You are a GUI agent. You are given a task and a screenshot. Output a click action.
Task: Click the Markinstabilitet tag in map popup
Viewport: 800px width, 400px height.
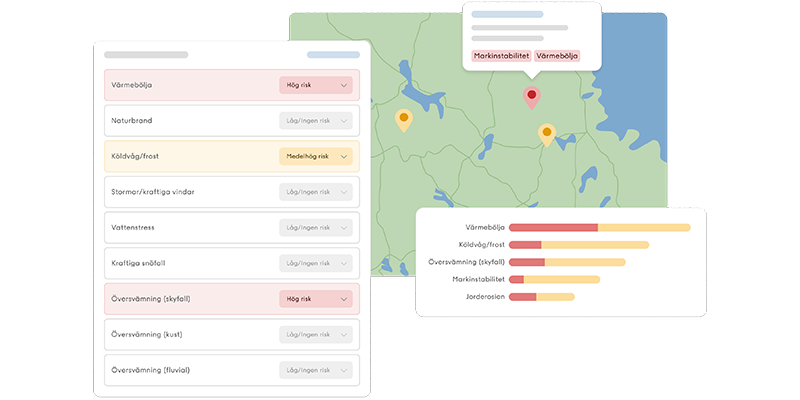[502, 56]
